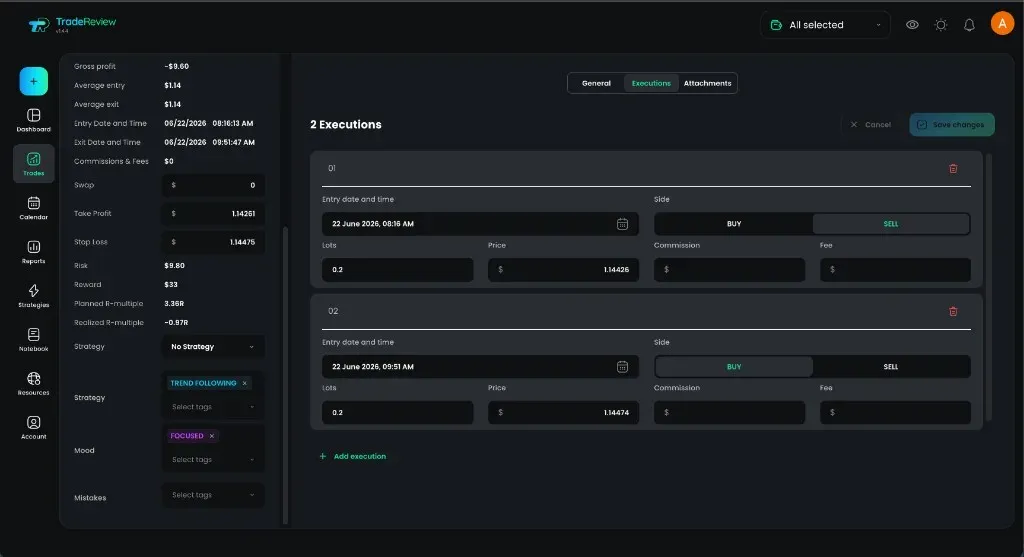Screen dimensions: 1024x557
Task: Click execution 02 Fee field
Action: pyautogui.click(x=895, y=413)
